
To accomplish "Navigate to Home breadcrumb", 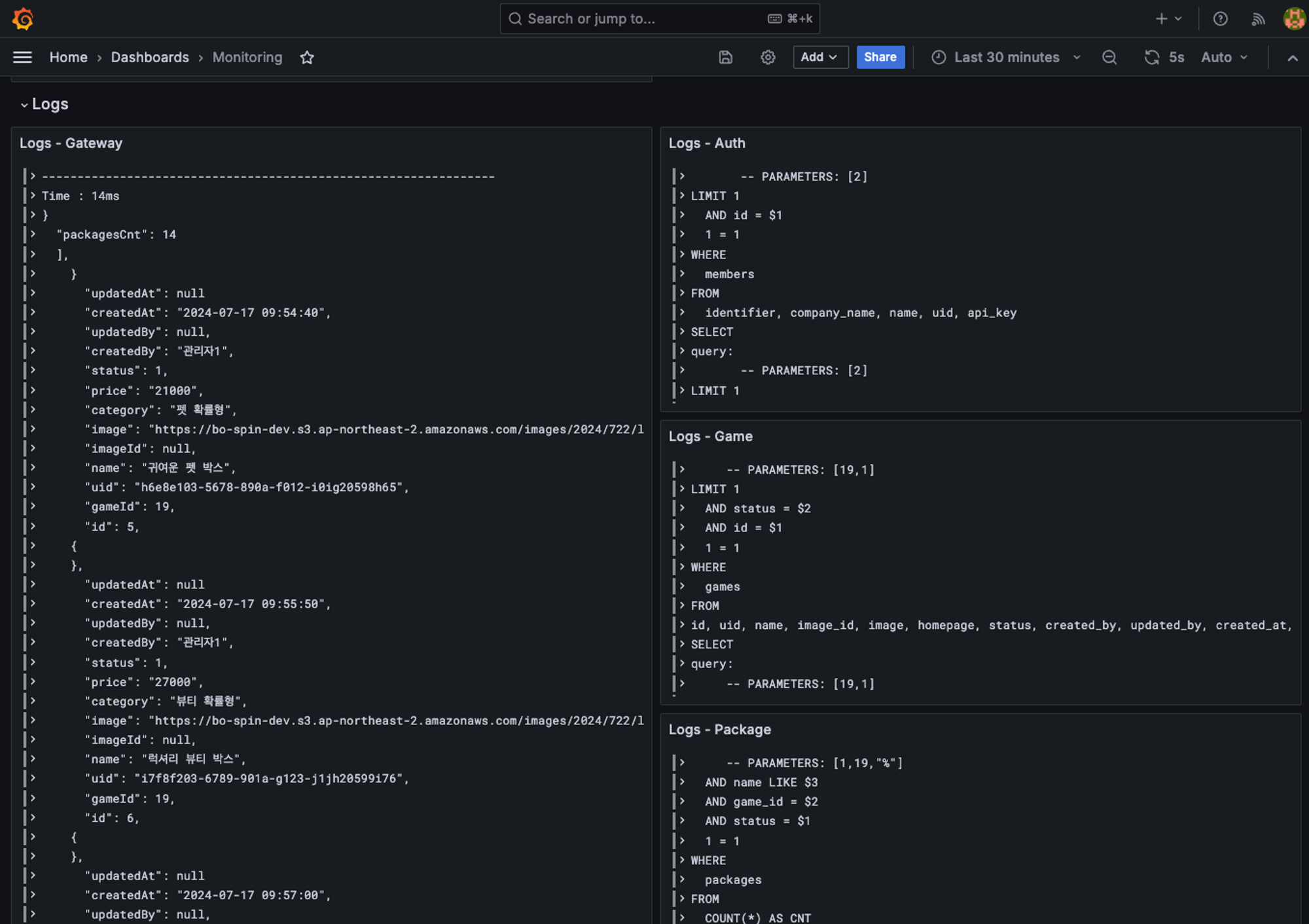I will (x=68, y=58).
